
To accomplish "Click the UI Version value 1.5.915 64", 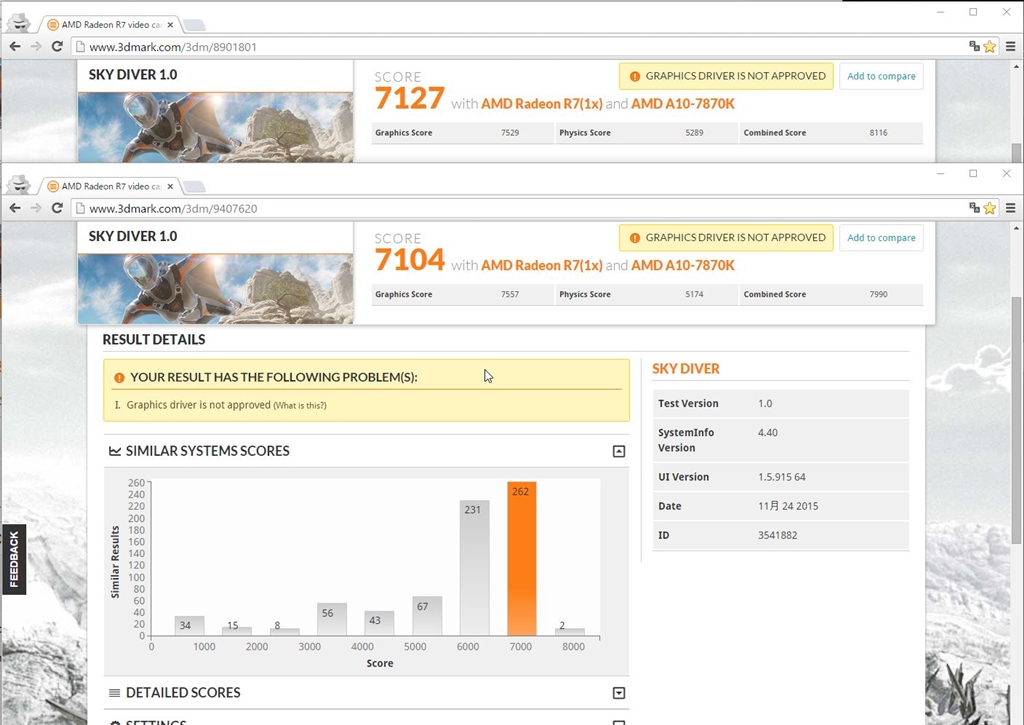I will click(x=782, y=477).
